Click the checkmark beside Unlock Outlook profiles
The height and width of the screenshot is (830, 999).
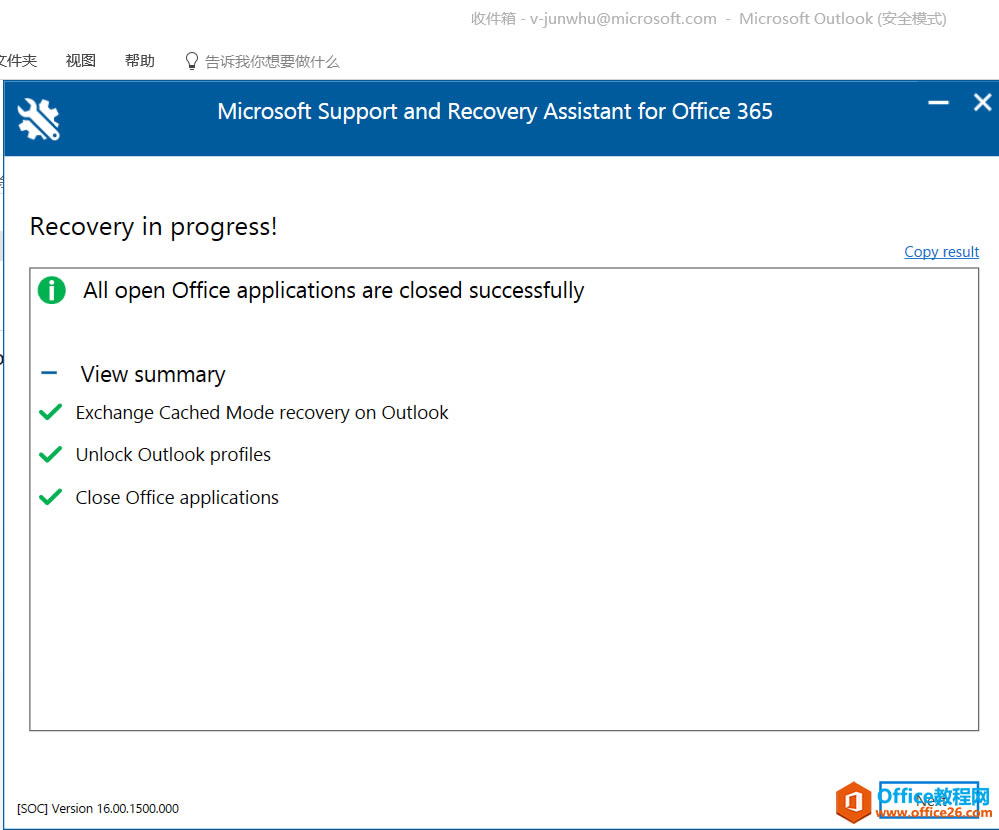point(50,454)
